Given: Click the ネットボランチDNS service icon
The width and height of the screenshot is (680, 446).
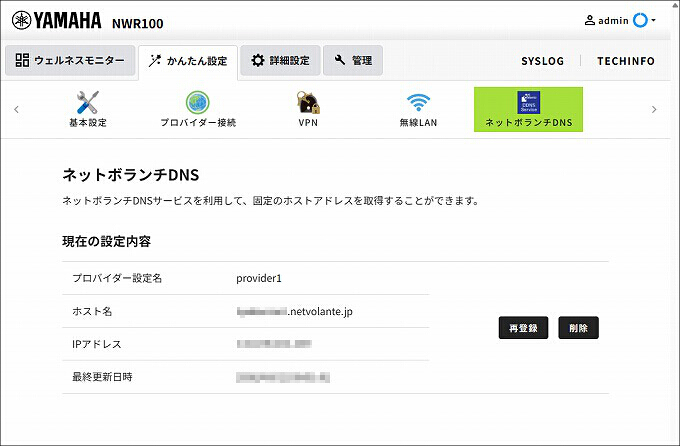Looking at the screenshot, I should pyautogui.click(x=528, y=102).
